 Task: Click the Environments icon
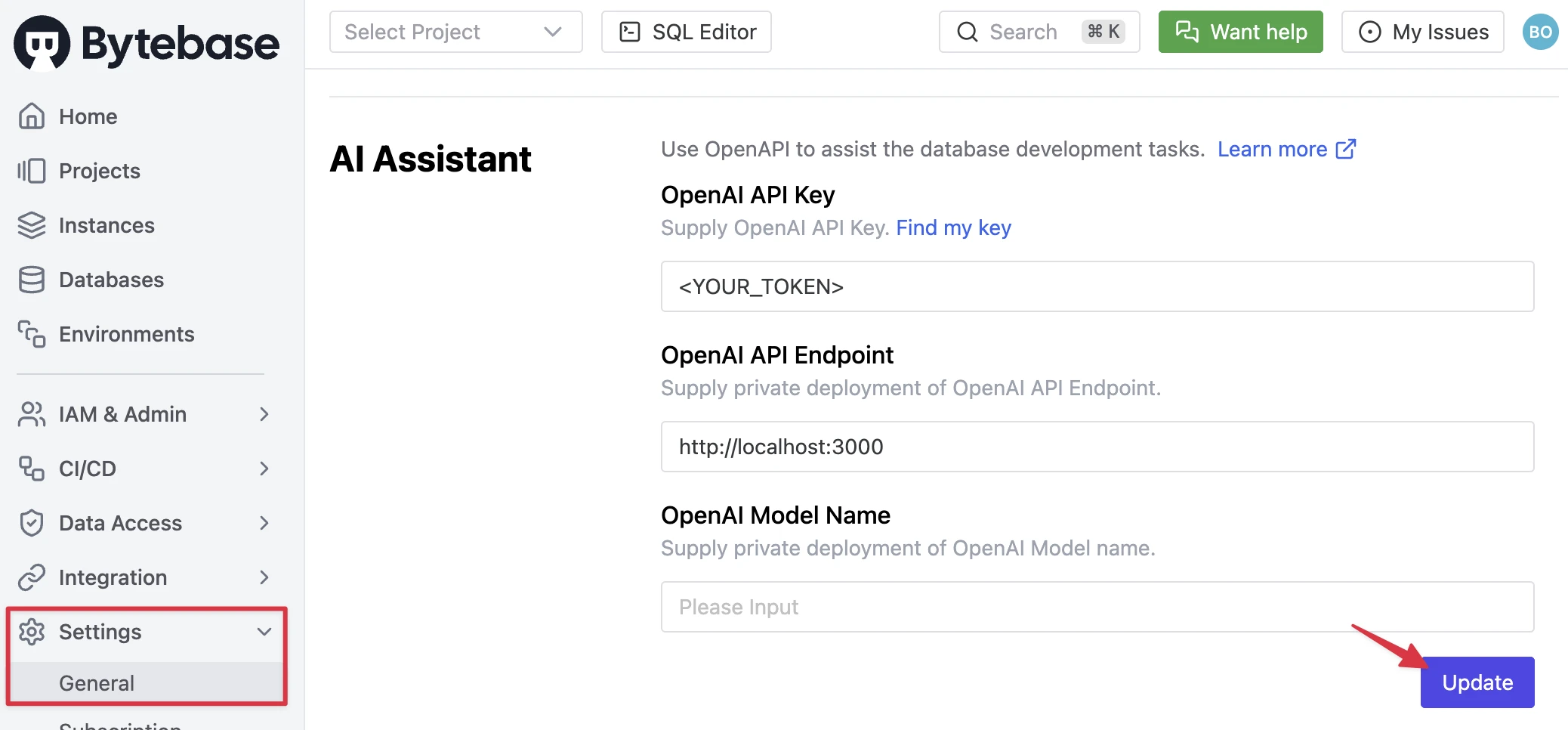tap(32, 334)
